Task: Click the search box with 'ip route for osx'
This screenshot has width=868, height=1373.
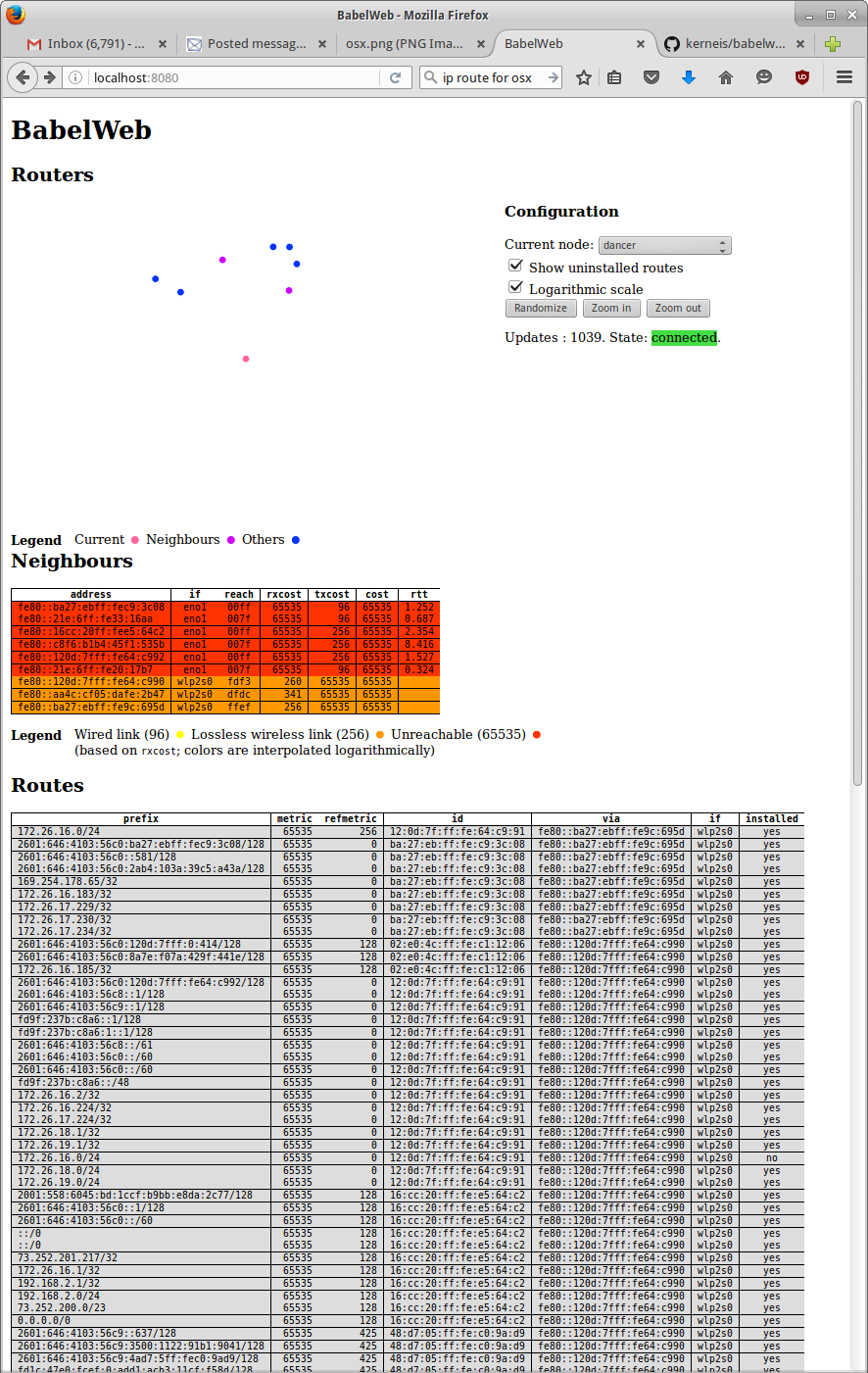Action: pyautogui.click(x=493, y=77)
